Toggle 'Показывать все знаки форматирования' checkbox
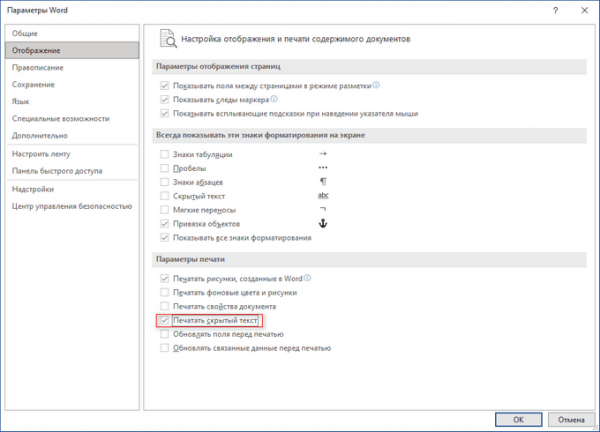This screenshot has height=432, width=600. pyautogui.click(x=165, y=238)
